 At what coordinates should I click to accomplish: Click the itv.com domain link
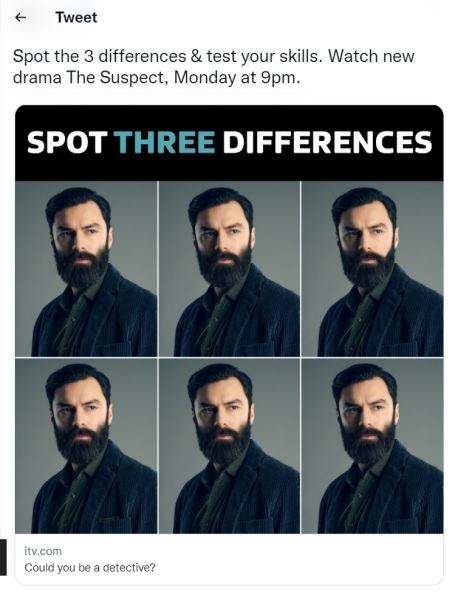[43, 551]
